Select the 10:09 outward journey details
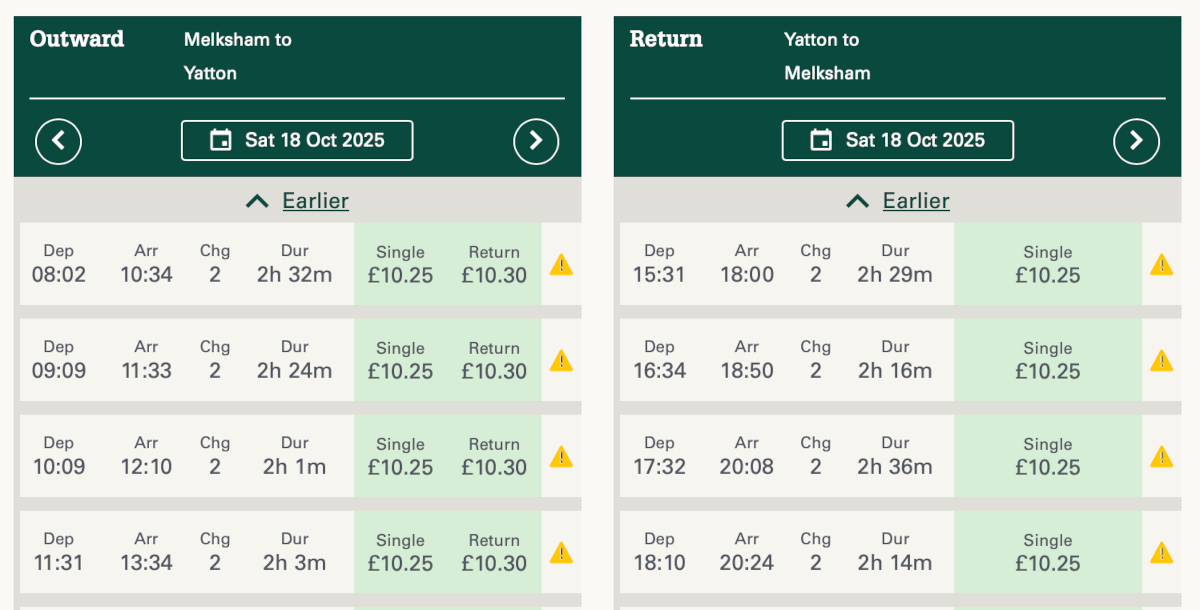This screenshot has width=1200, height=610. 187,457
